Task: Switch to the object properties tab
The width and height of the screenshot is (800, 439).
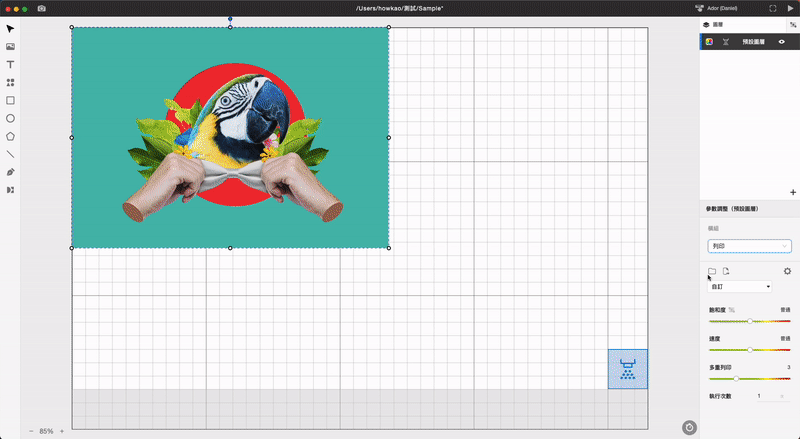Action: point(793,25)
